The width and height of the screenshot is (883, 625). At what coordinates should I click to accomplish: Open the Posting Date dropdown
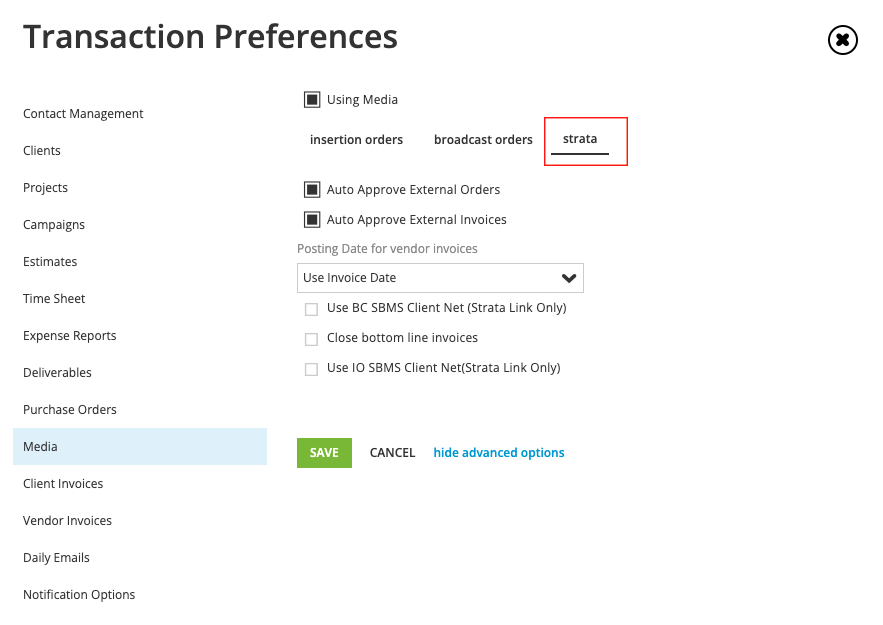click(440, 278)
